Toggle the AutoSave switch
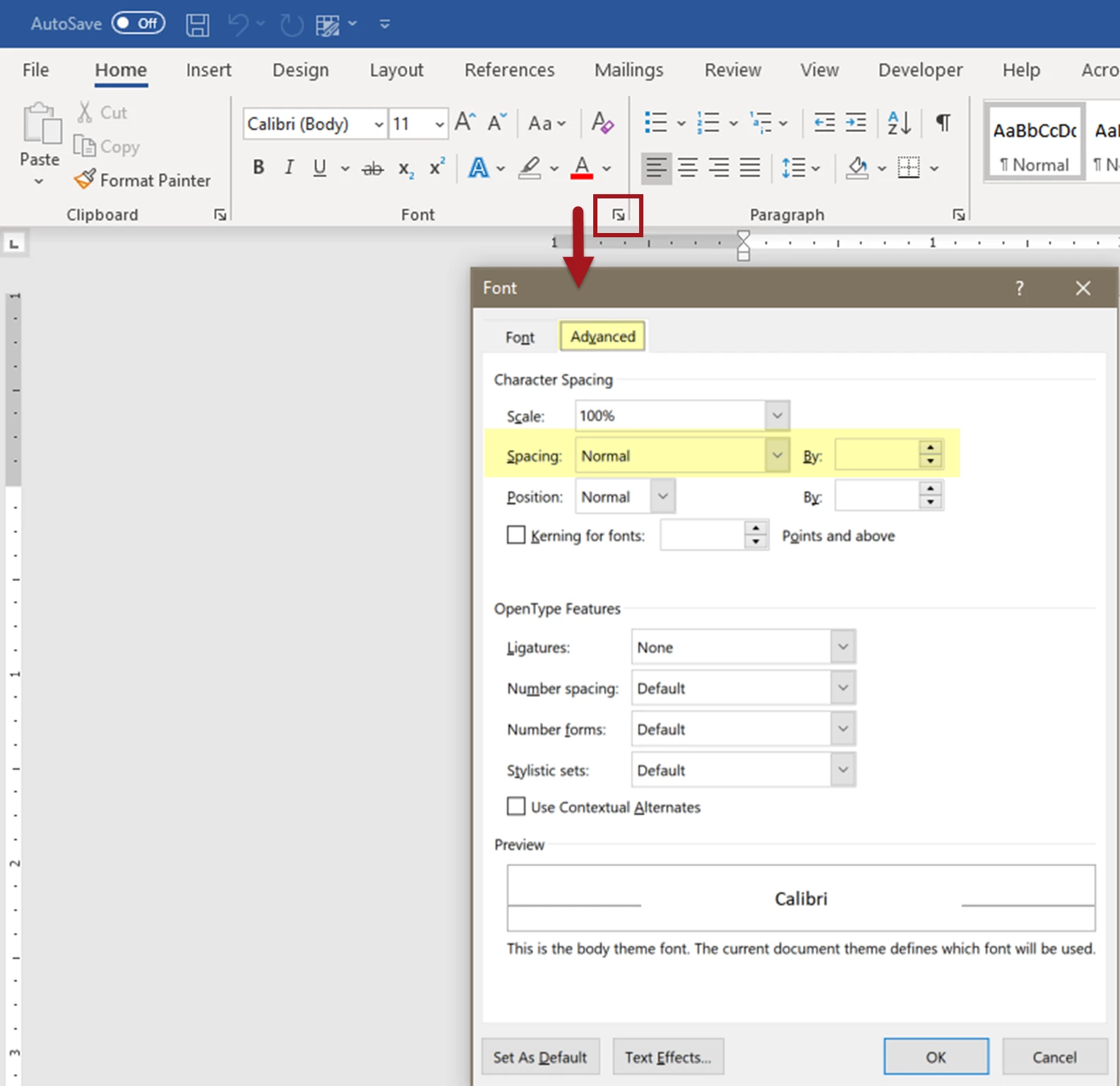The height and width of the screenshot is (1086, 1120). (x=138, y=23)
